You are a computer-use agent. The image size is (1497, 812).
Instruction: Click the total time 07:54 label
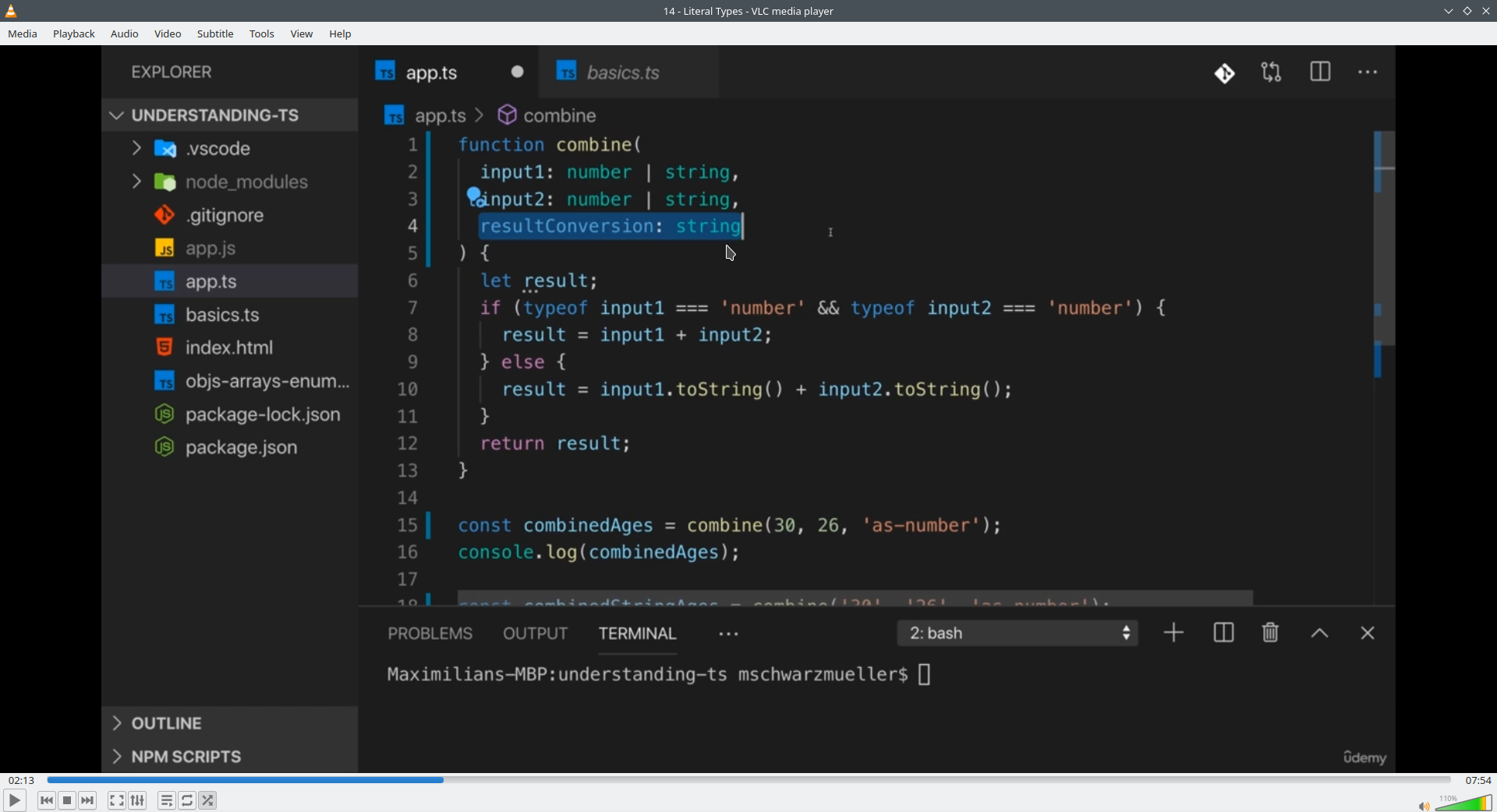[x=1478, y=780]
